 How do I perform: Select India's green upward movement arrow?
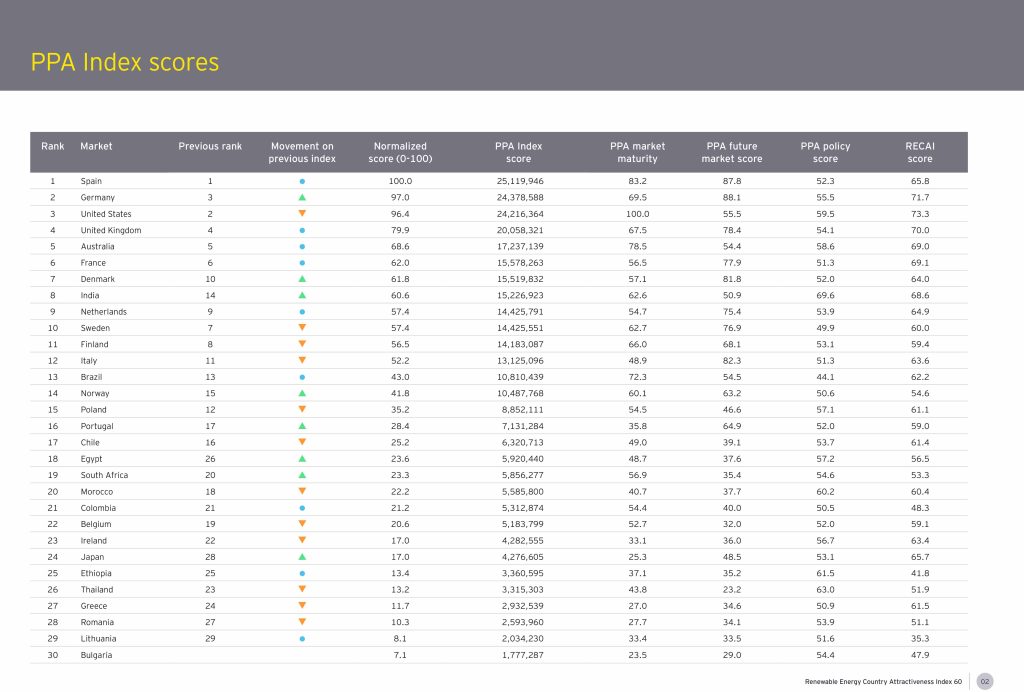pos(302,295)
